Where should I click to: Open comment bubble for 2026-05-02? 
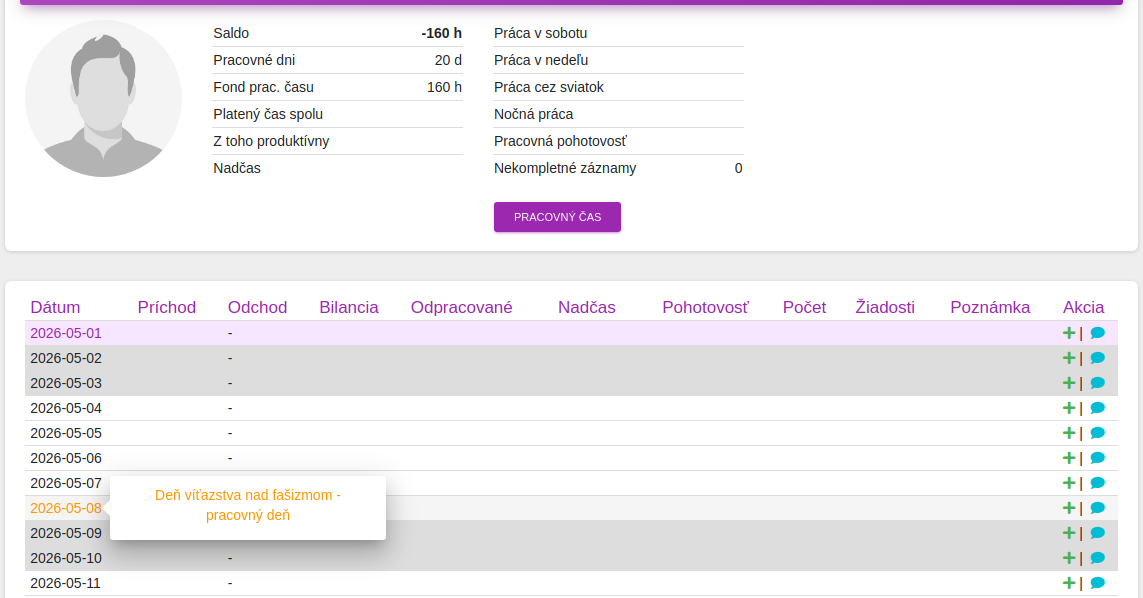(1097, 358)
